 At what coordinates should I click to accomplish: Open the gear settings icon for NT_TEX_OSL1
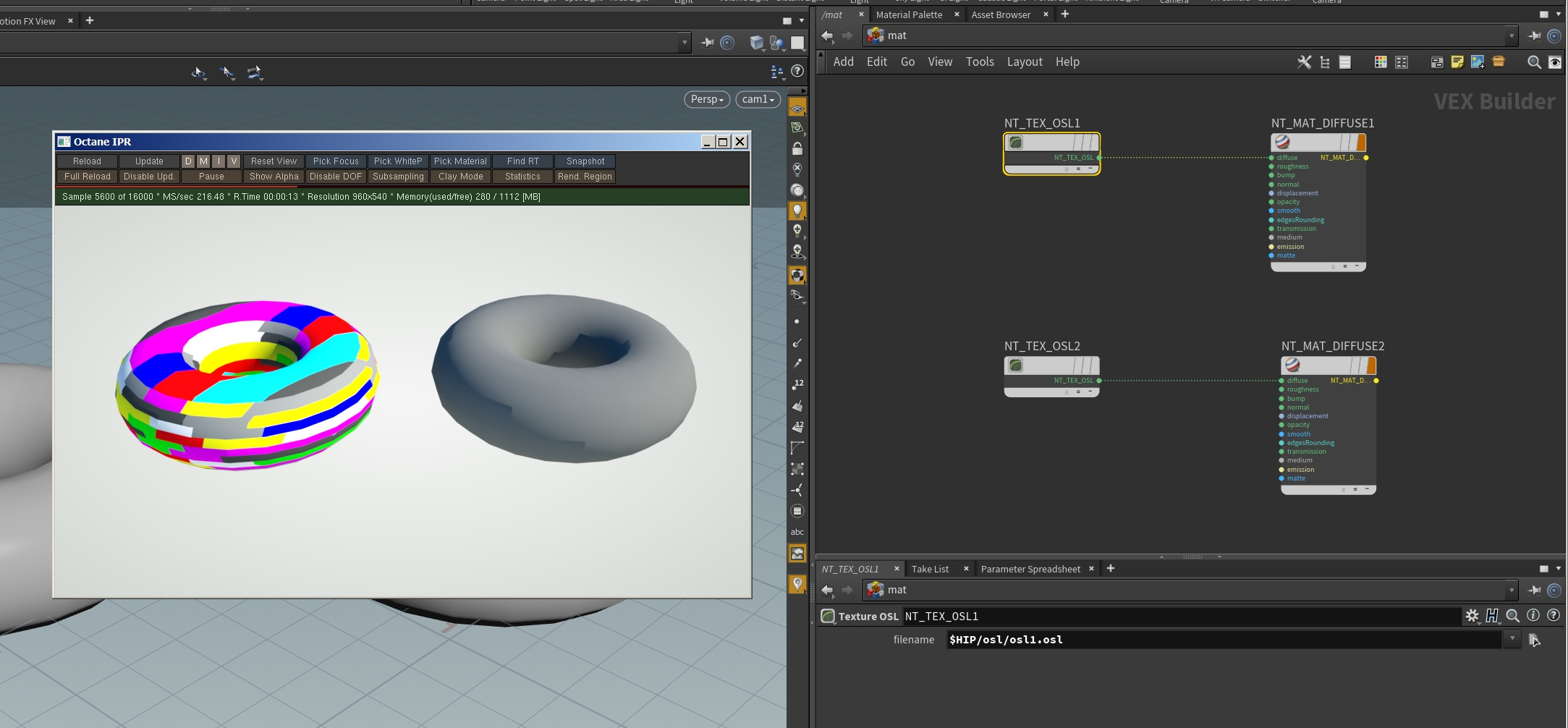[x=1472, y=616]
